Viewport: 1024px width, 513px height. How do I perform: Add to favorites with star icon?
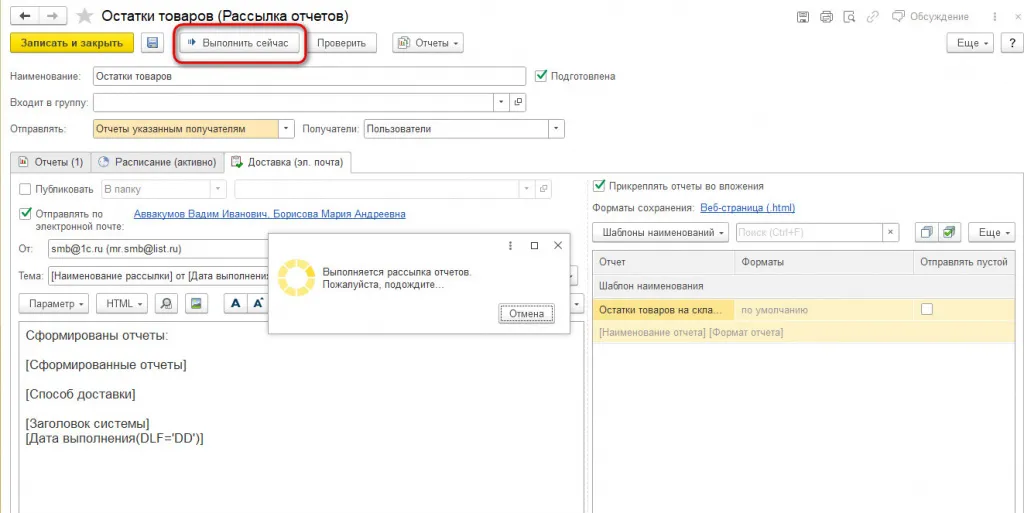pyautogui.click(x=86, y=16)
